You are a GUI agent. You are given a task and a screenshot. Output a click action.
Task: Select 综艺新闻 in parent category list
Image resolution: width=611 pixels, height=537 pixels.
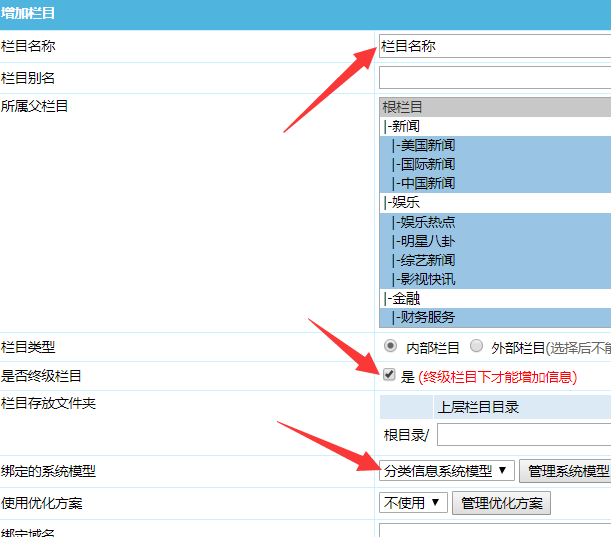(495, 260)
